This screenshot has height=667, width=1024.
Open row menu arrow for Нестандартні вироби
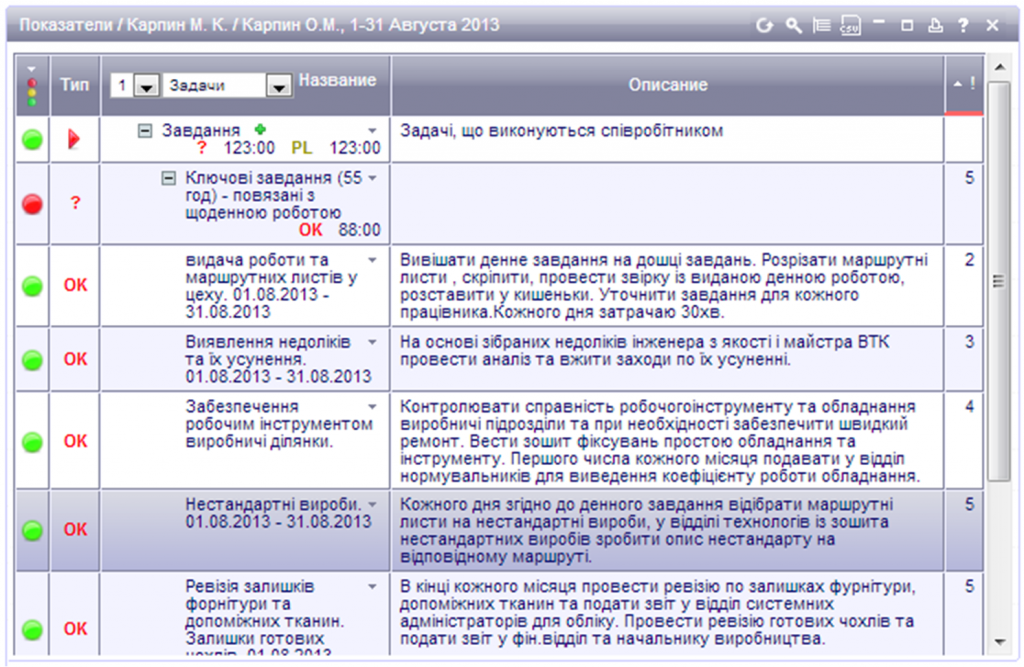[372, 504]
